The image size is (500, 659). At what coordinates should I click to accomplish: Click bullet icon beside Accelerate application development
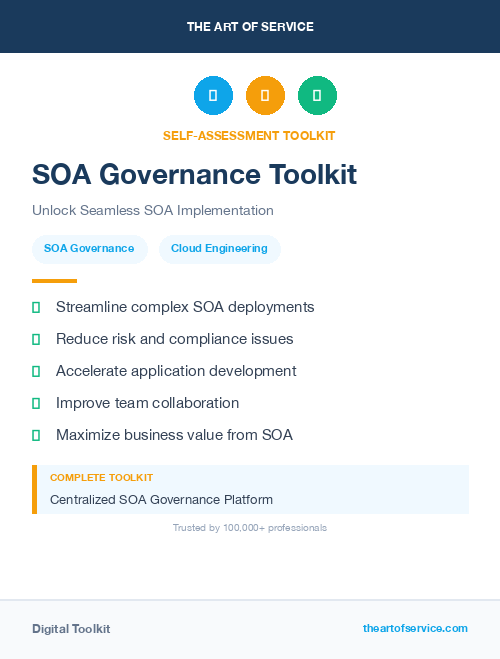(36, 372)
